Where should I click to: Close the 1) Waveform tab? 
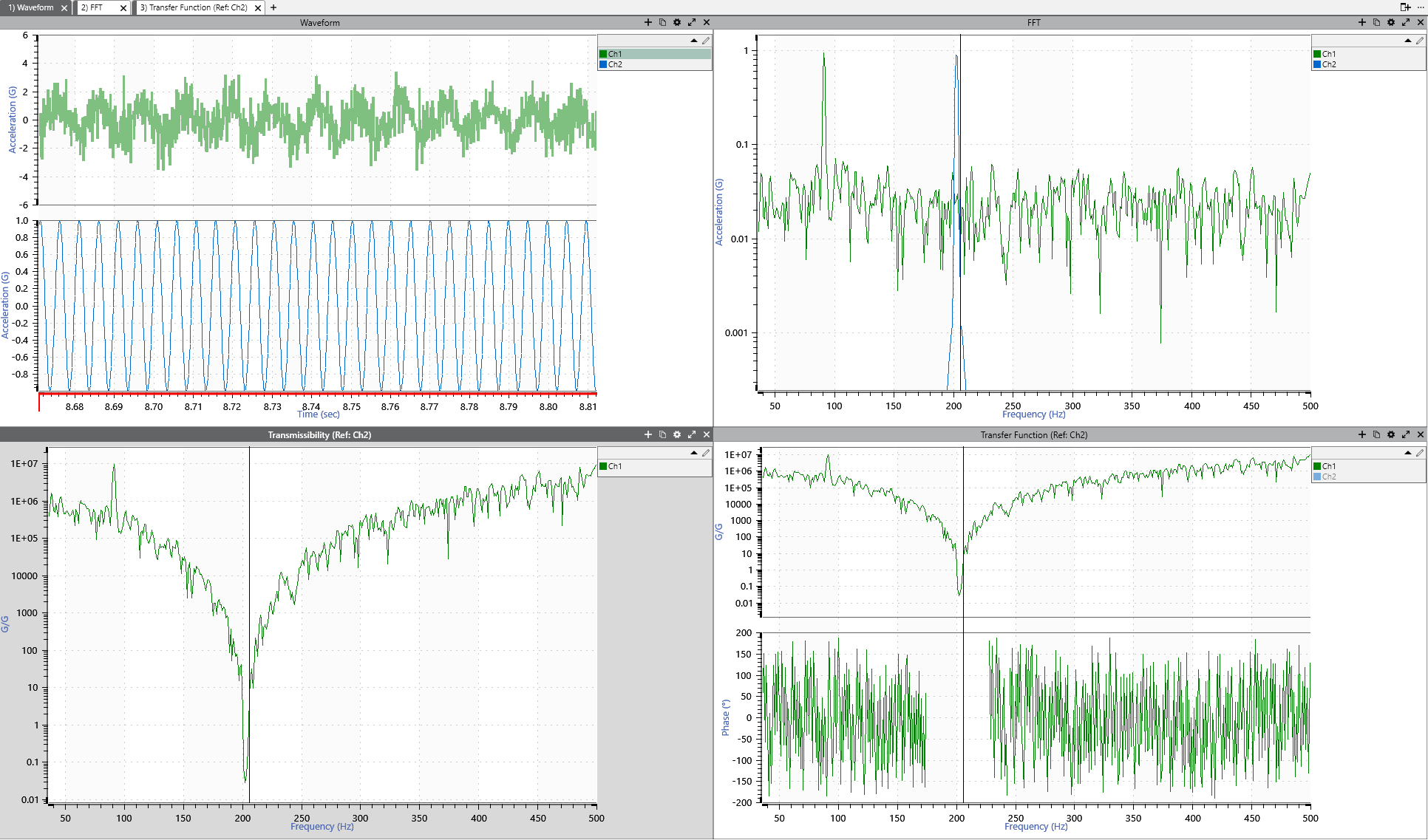[64, 8]
